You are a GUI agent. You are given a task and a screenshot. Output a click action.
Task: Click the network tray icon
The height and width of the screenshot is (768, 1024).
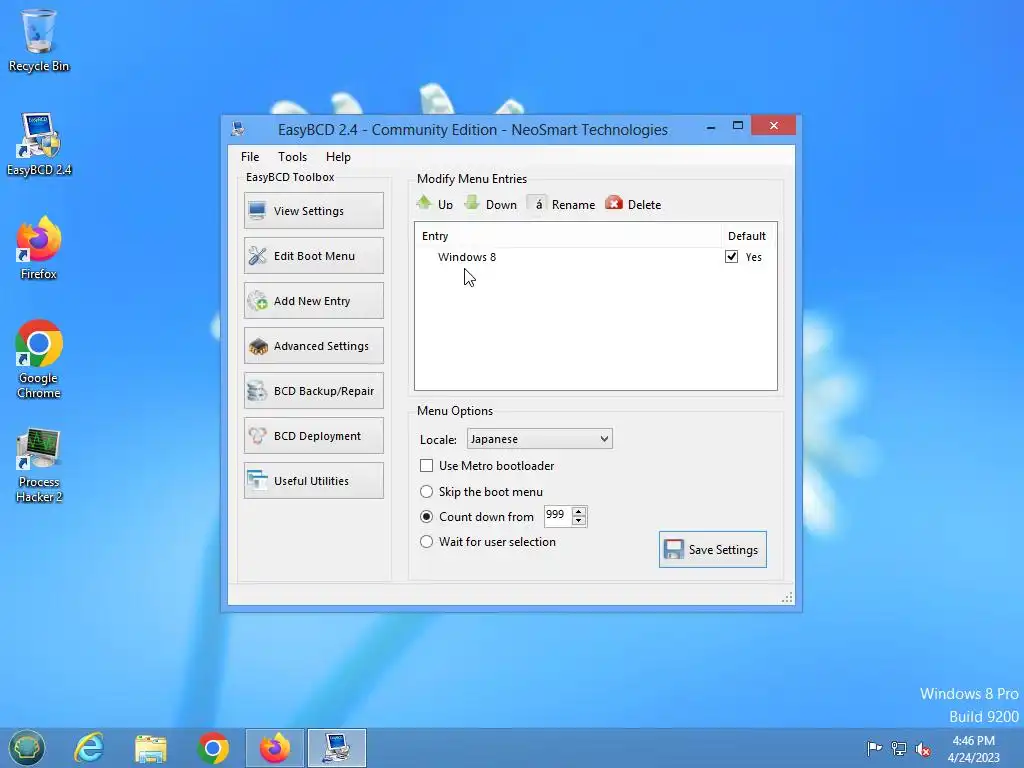(899, 748)
